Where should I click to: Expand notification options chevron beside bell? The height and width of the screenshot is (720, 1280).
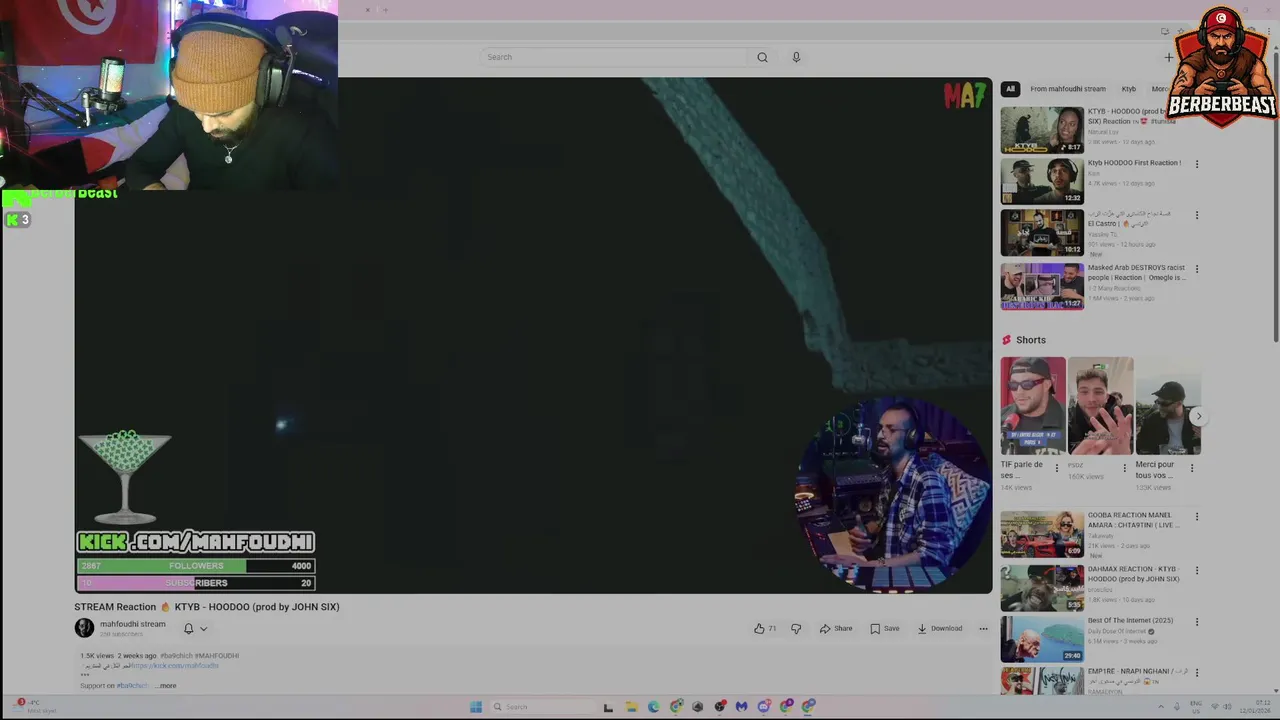(x=203, y=629)
